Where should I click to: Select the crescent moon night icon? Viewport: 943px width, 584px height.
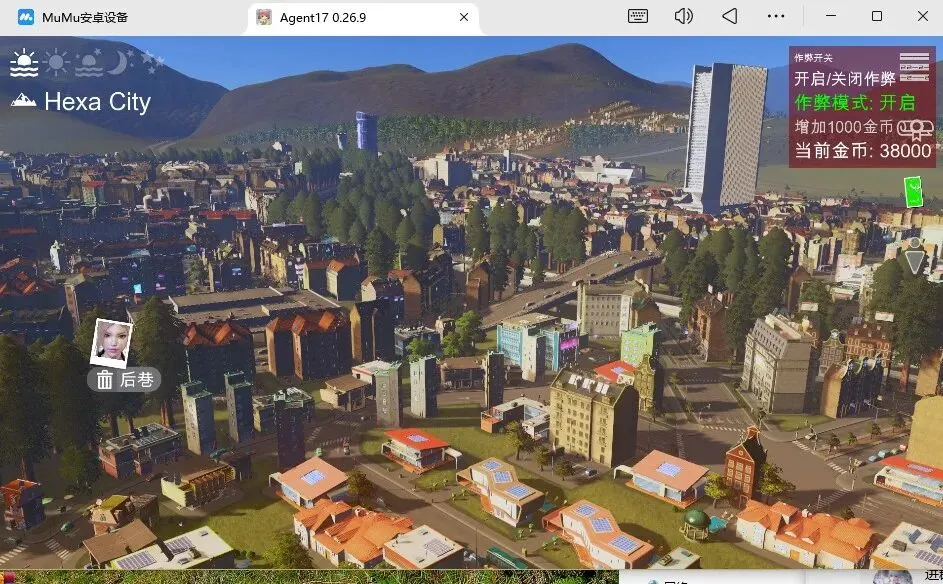(119, 63)
